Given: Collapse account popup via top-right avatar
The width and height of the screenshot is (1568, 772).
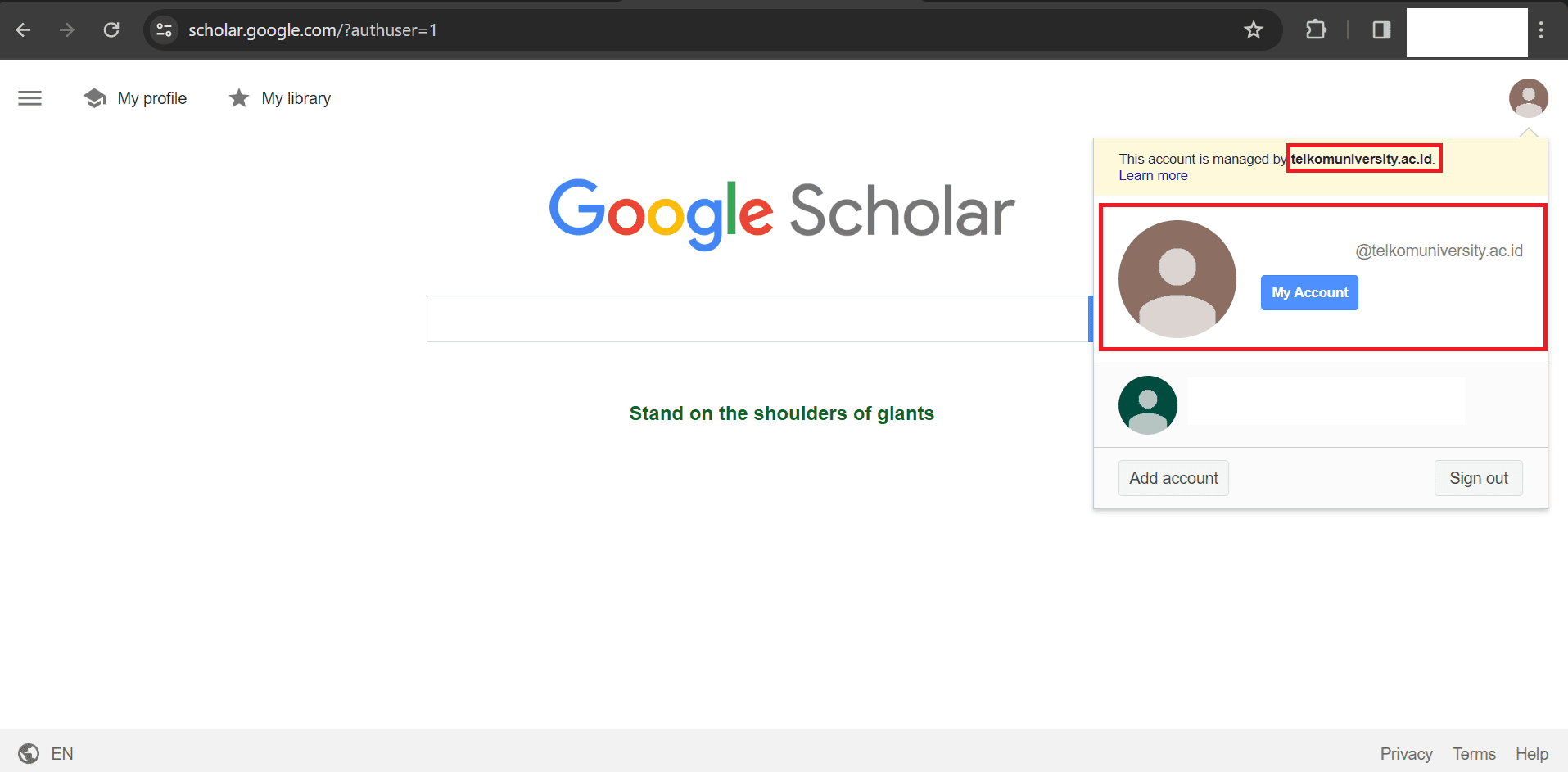Looking at the screenshot, I should click(x=1528, y=98).
